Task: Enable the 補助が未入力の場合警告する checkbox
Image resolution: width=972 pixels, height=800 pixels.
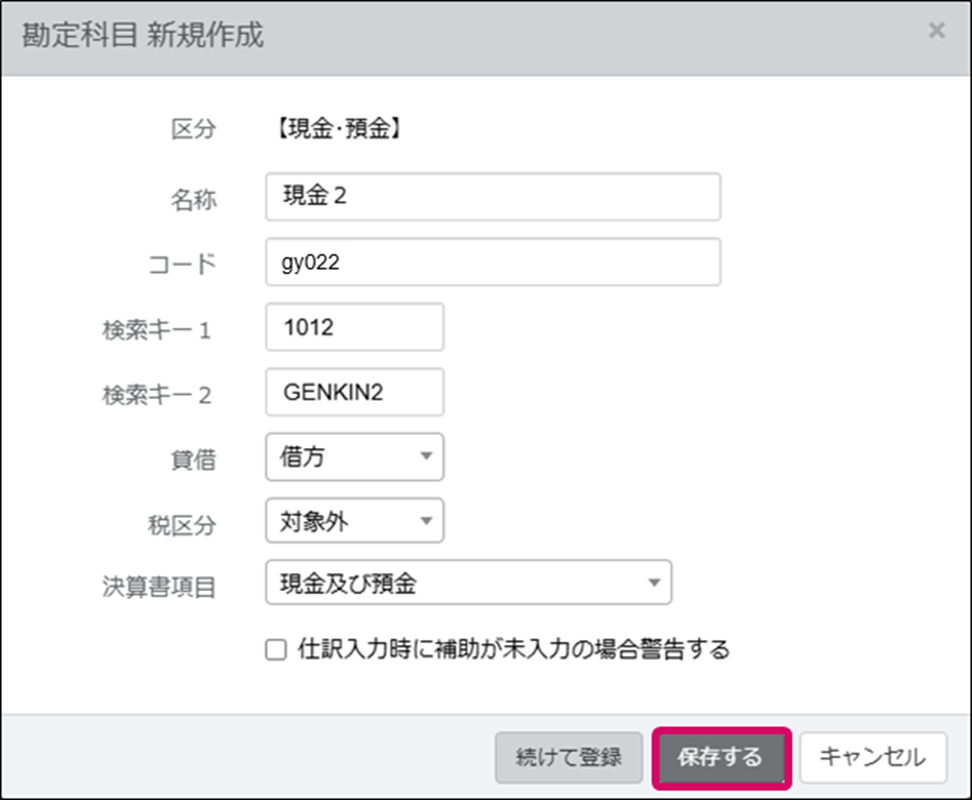Action: [x=276, y=651]
